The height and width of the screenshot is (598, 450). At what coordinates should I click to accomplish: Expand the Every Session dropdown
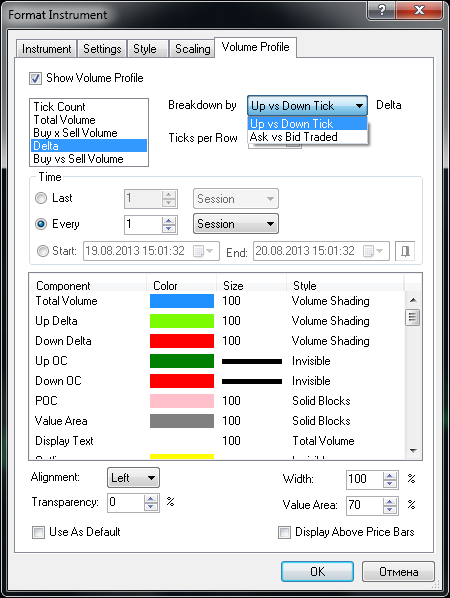pos(236,224)
